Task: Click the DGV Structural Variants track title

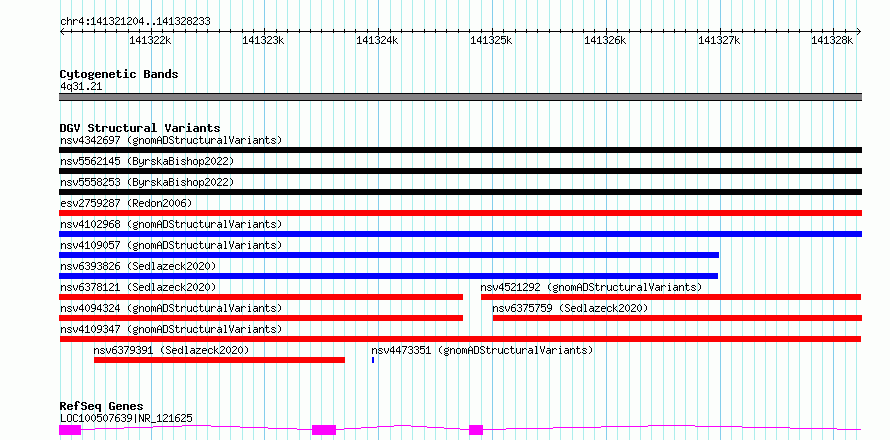Action: 140,128
